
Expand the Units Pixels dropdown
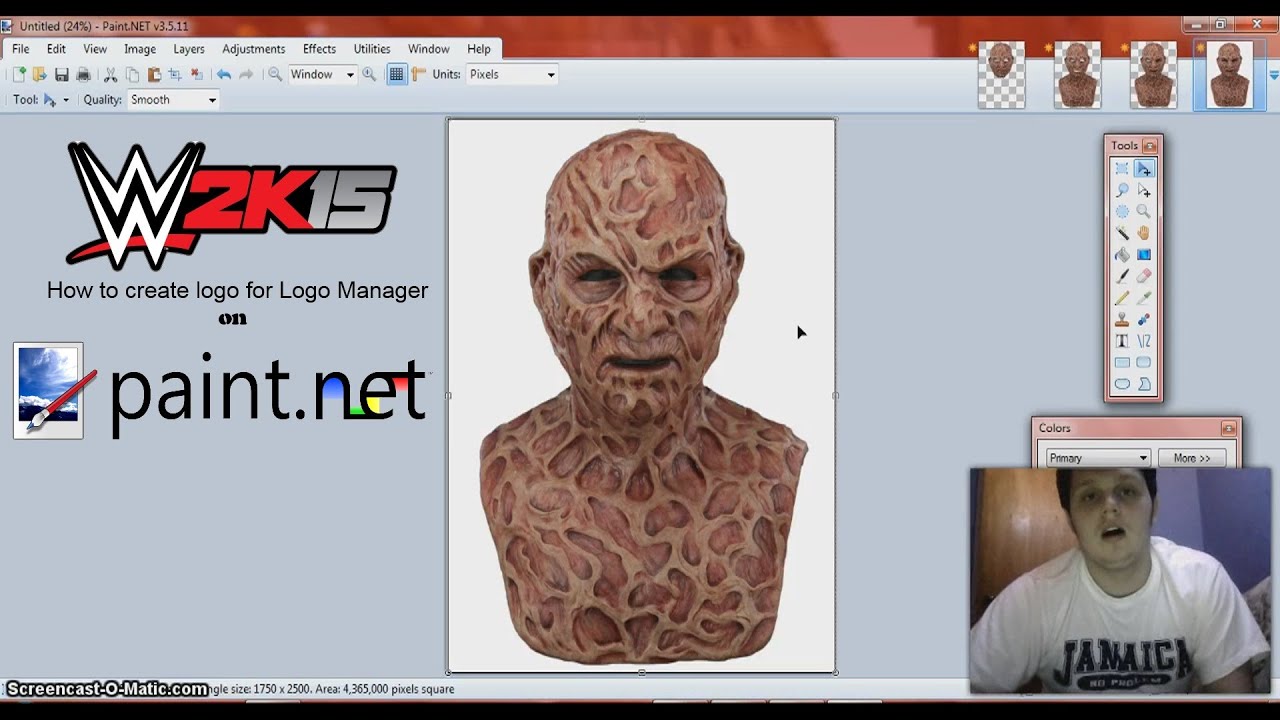(550, 75)
